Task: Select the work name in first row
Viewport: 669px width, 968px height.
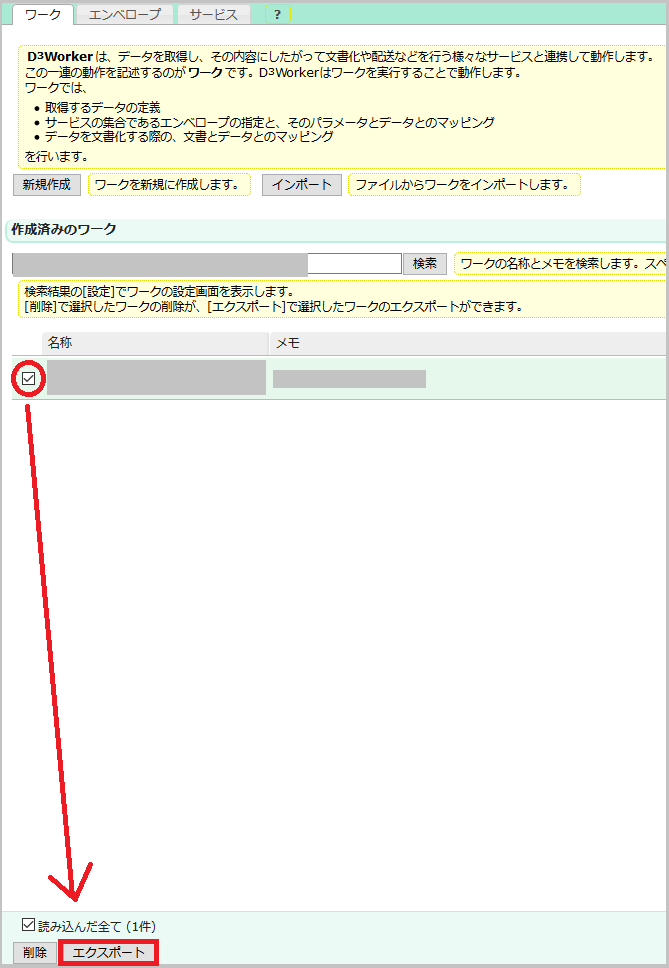Action: point(156,378)
